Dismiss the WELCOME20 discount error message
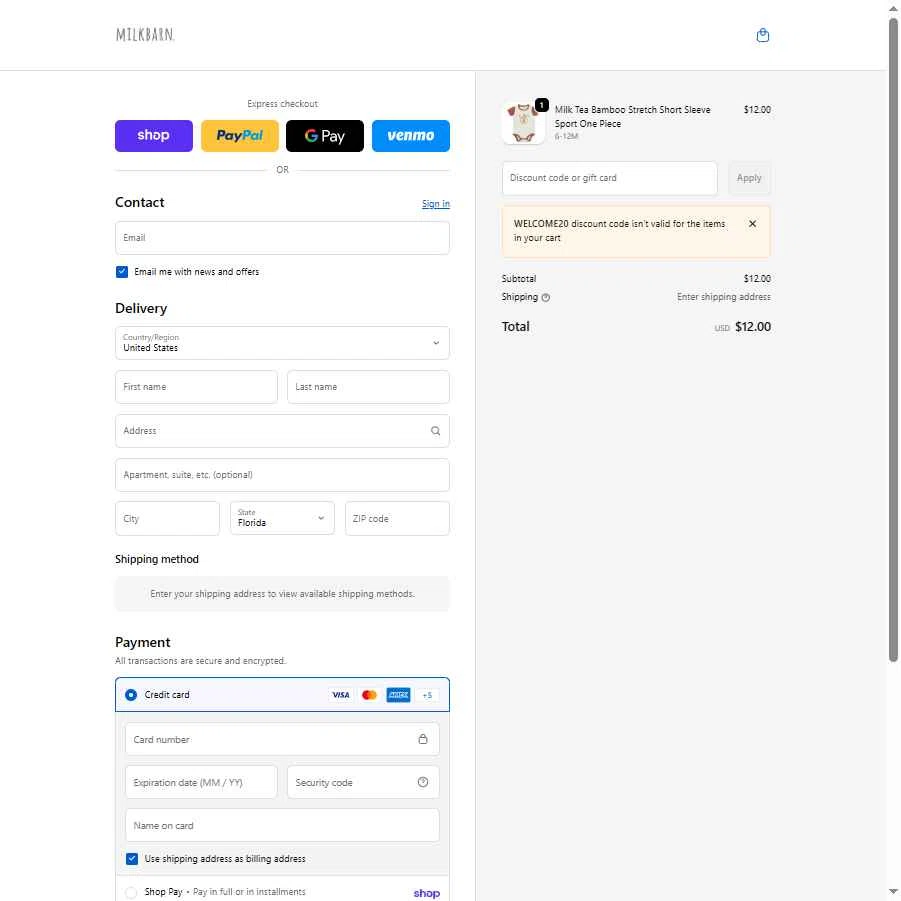901x901 pixels. click(752, 224)
